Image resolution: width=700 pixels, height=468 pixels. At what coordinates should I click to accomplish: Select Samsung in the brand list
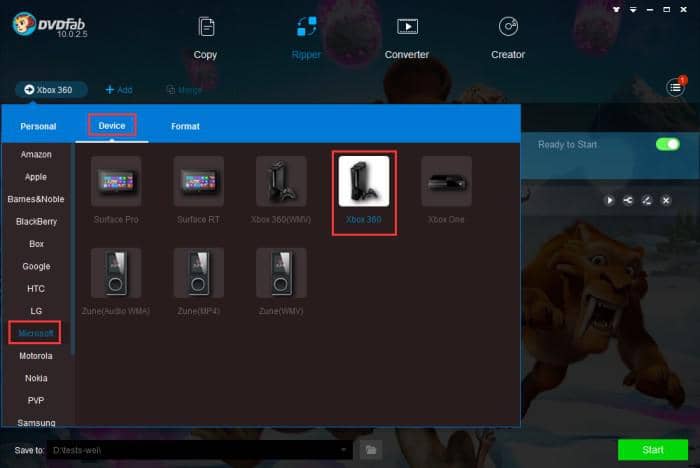(x=36, y=422)
